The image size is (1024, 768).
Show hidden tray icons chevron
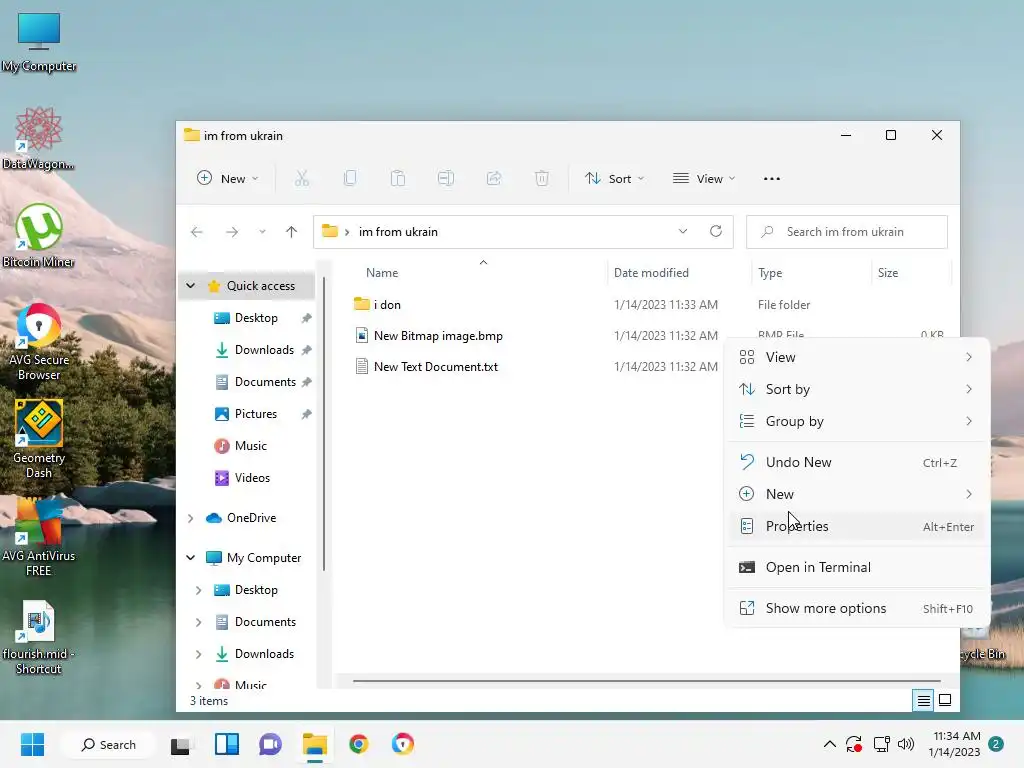829,744
